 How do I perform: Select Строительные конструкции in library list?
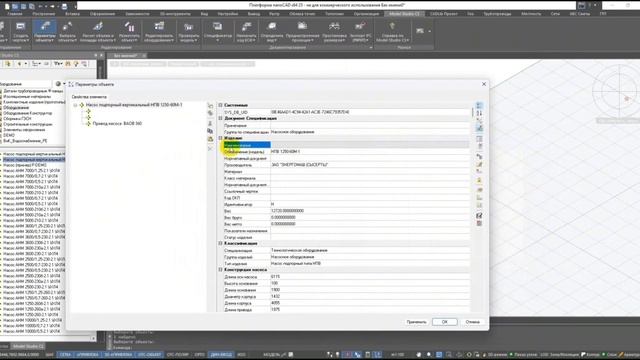click(28, 124)
